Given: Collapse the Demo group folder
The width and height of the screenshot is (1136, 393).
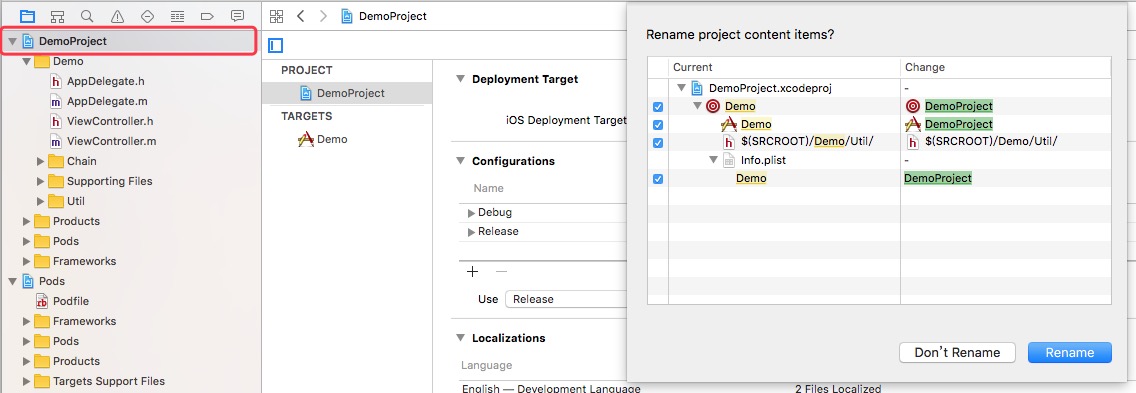Looking at the screenshot, I should 26,62.
